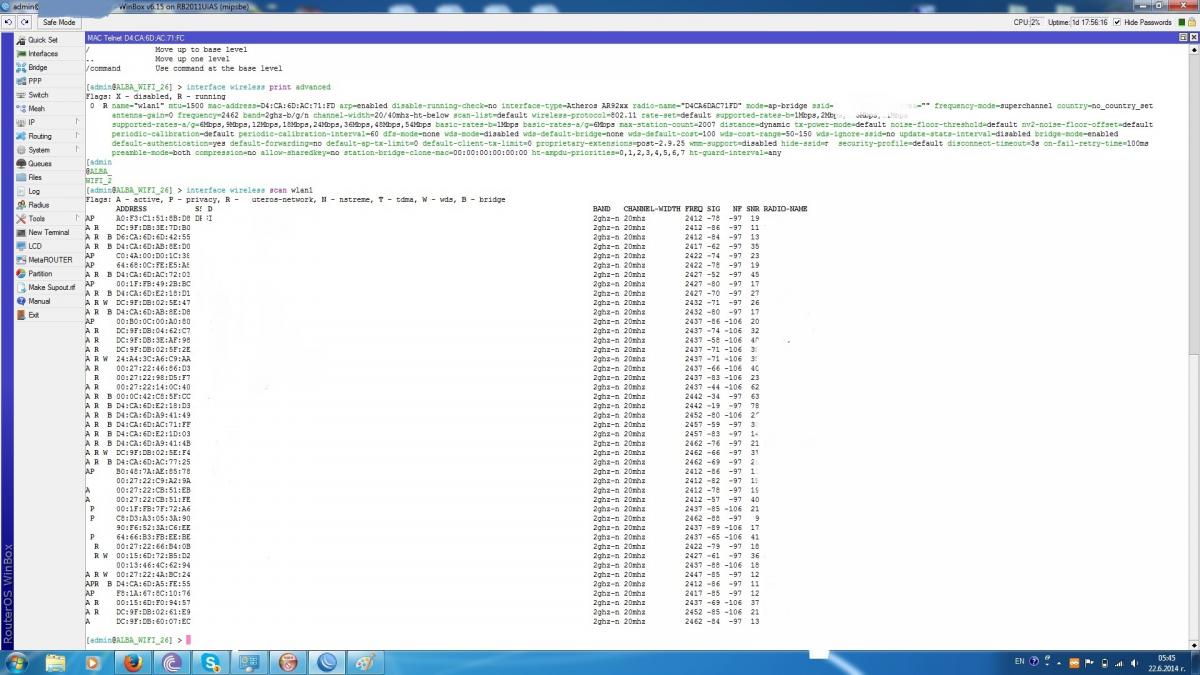
Task: Click the Undo arrow in toolbar
Action: 9,22
